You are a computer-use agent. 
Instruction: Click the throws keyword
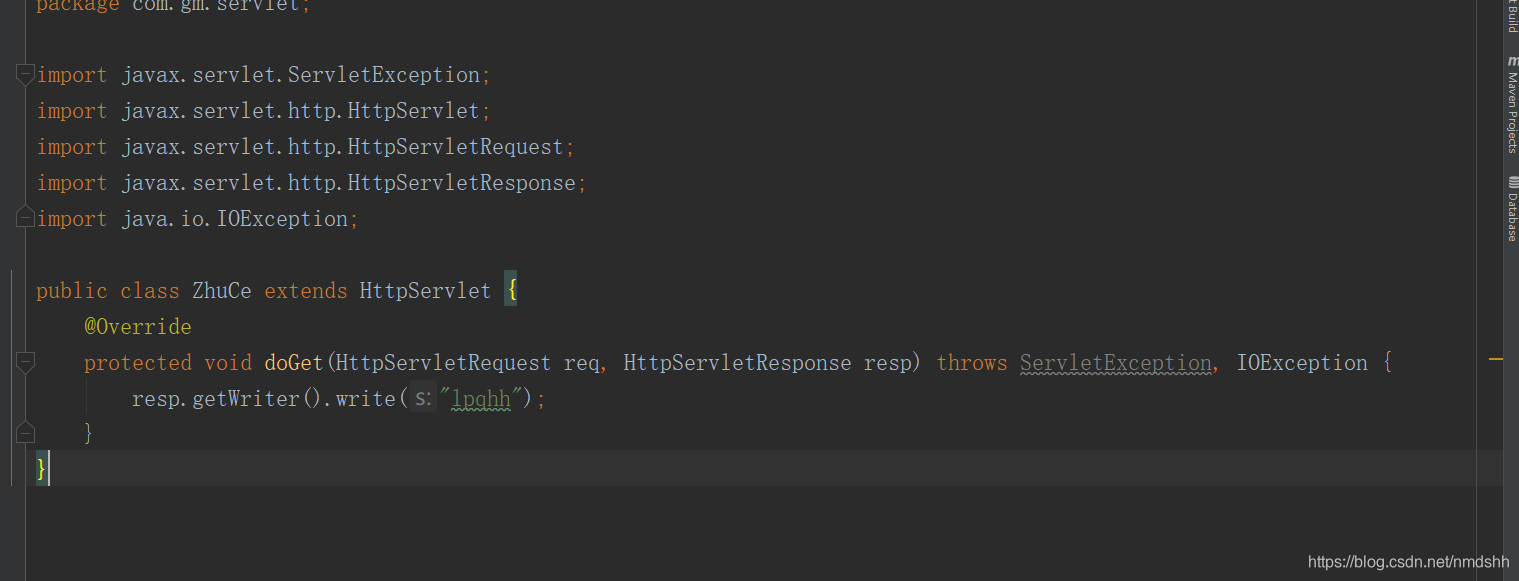click(x=972, y=363)
